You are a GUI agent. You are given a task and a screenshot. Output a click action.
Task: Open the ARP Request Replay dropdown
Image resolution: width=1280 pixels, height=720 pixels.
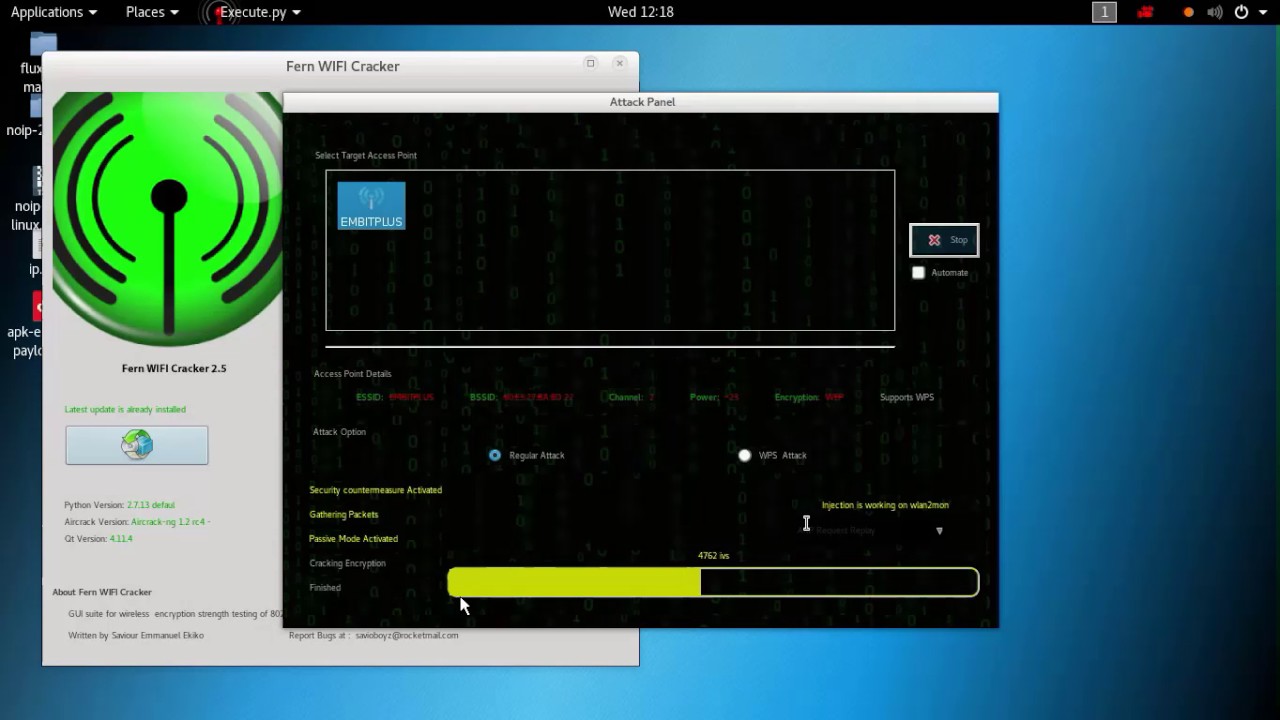point(880,530)
